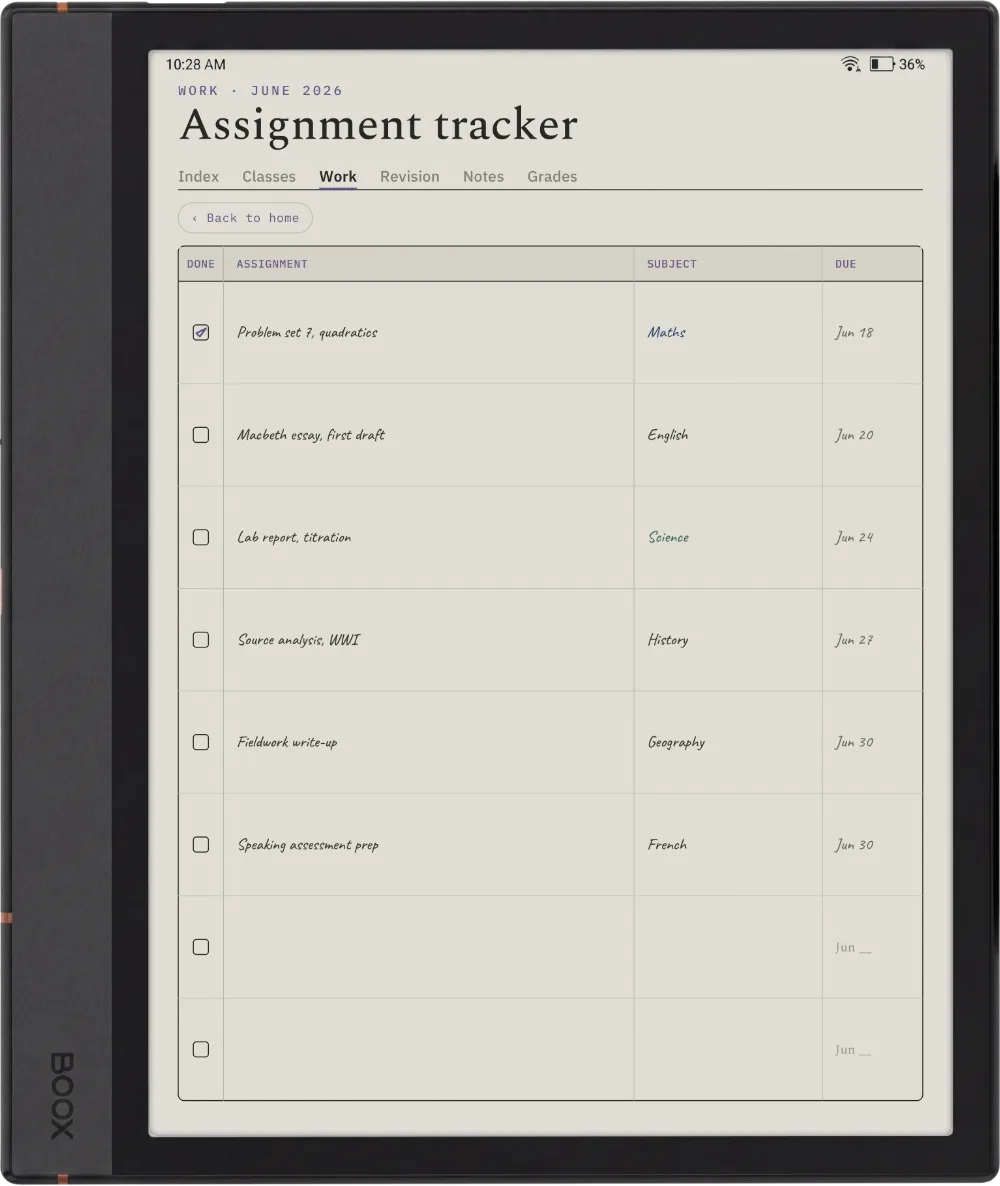The image size is (1000, 1186).
Task: Tap the 36% battery percentage
Action: click(x=911, y=64)
